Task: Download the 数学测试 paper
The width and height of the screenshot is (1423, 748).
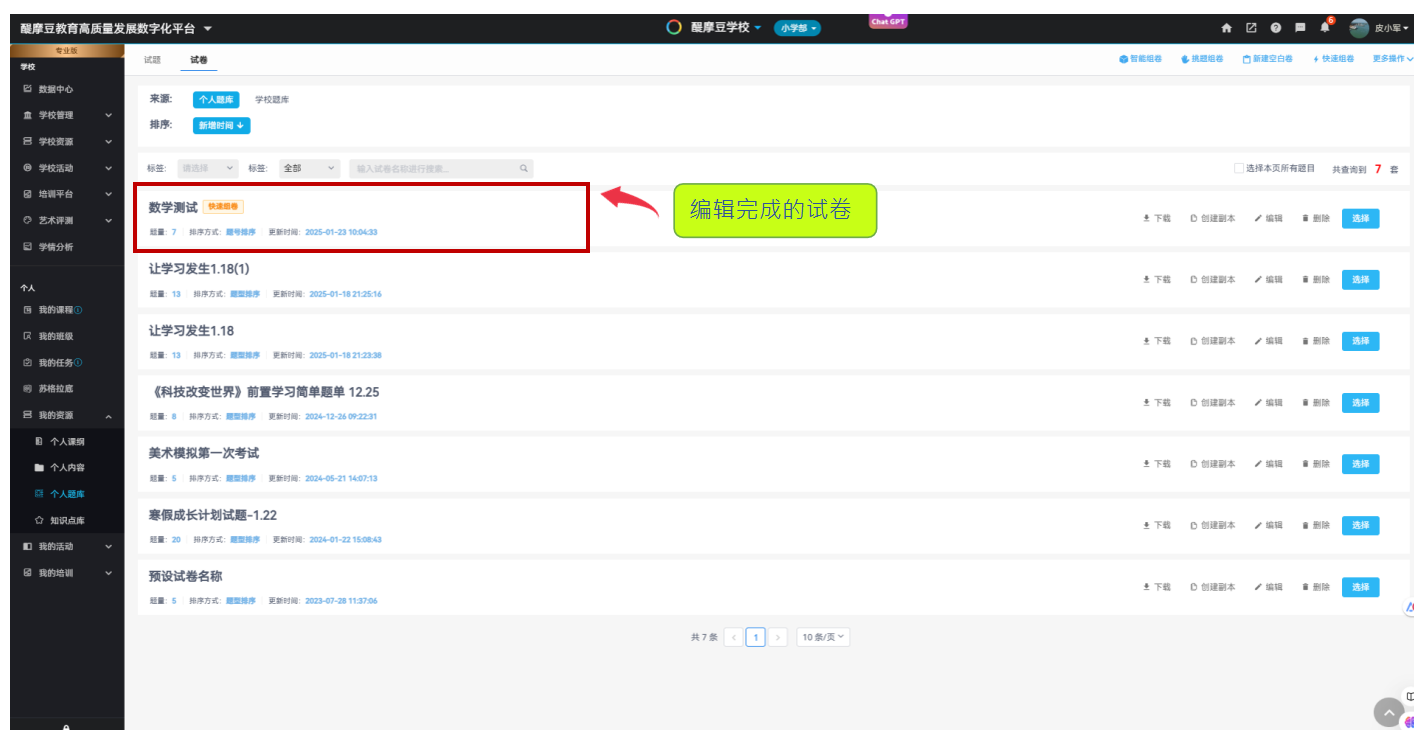Action: tap(1157, 218)
